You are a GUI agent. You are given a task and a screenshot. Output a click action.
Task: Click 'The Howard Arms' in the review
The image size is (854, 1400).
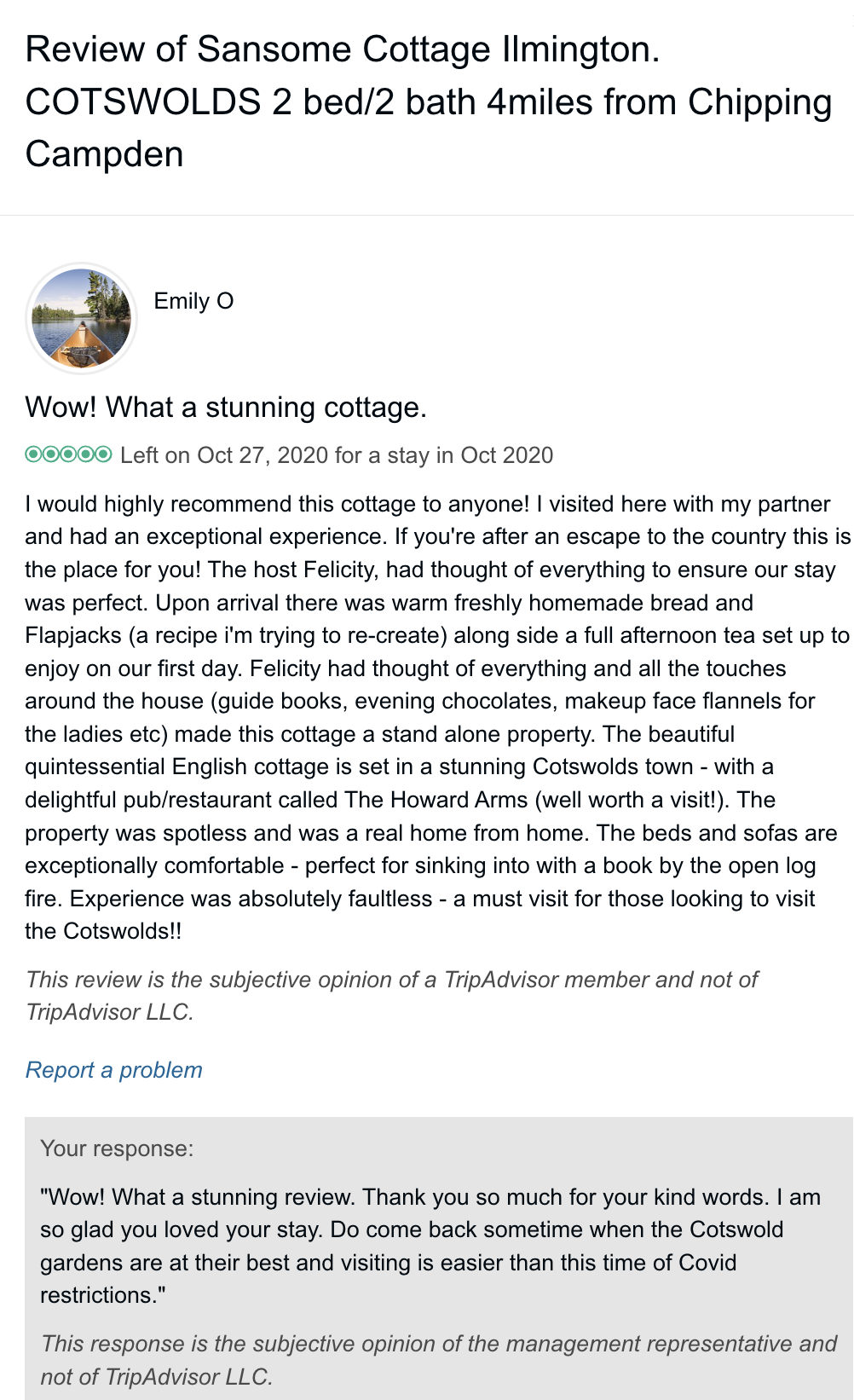pyautogui.click(x=436, y=800)
